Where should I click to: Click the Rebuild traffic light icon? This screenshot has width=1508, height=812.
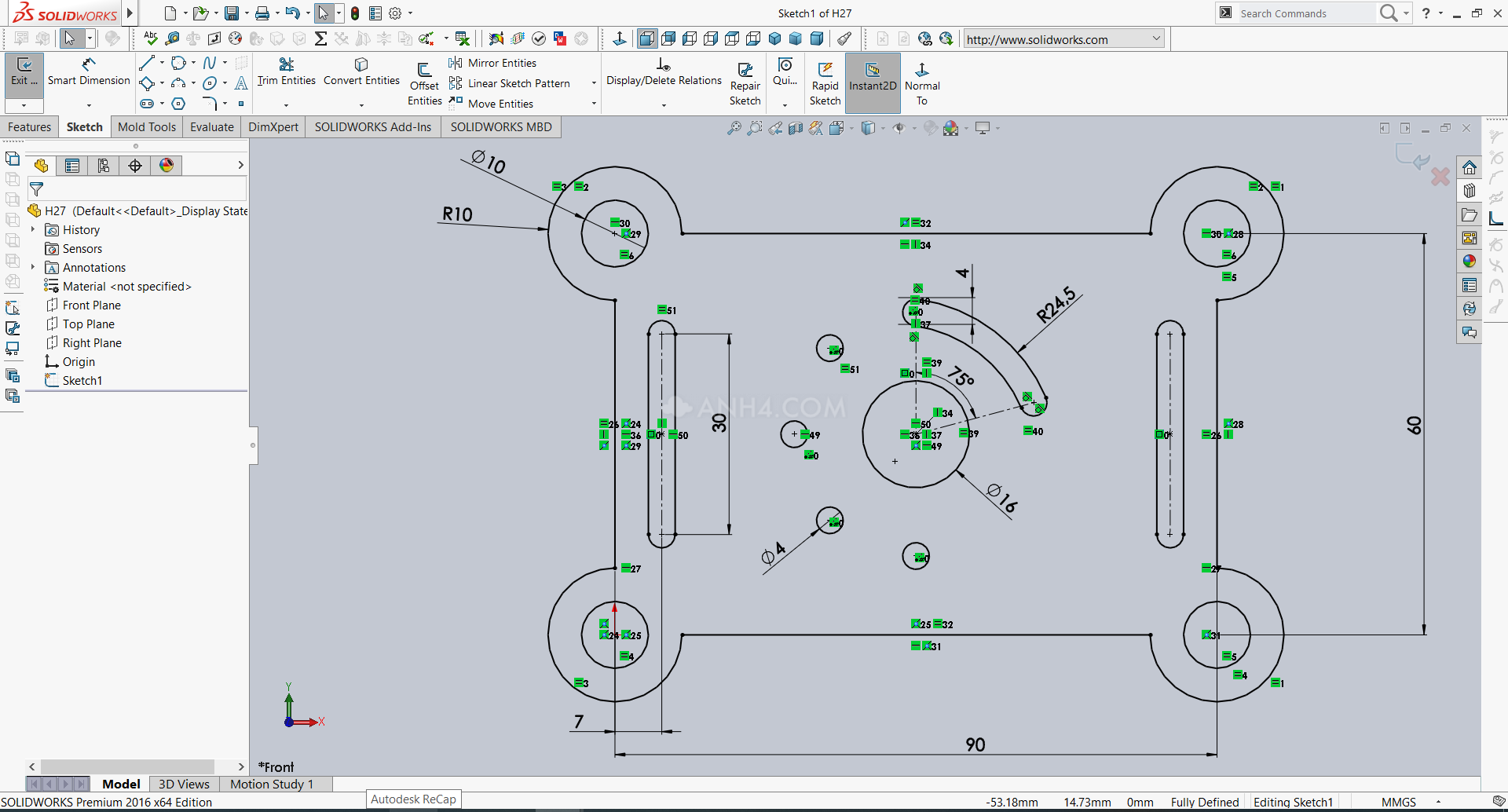(x=355, y=13)
